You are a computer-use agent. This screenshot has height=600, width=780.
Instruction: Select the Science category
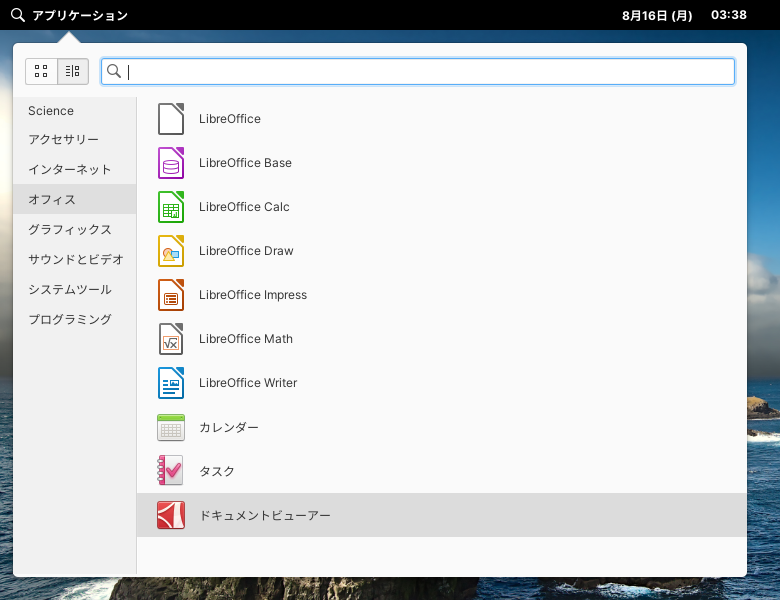75,111
